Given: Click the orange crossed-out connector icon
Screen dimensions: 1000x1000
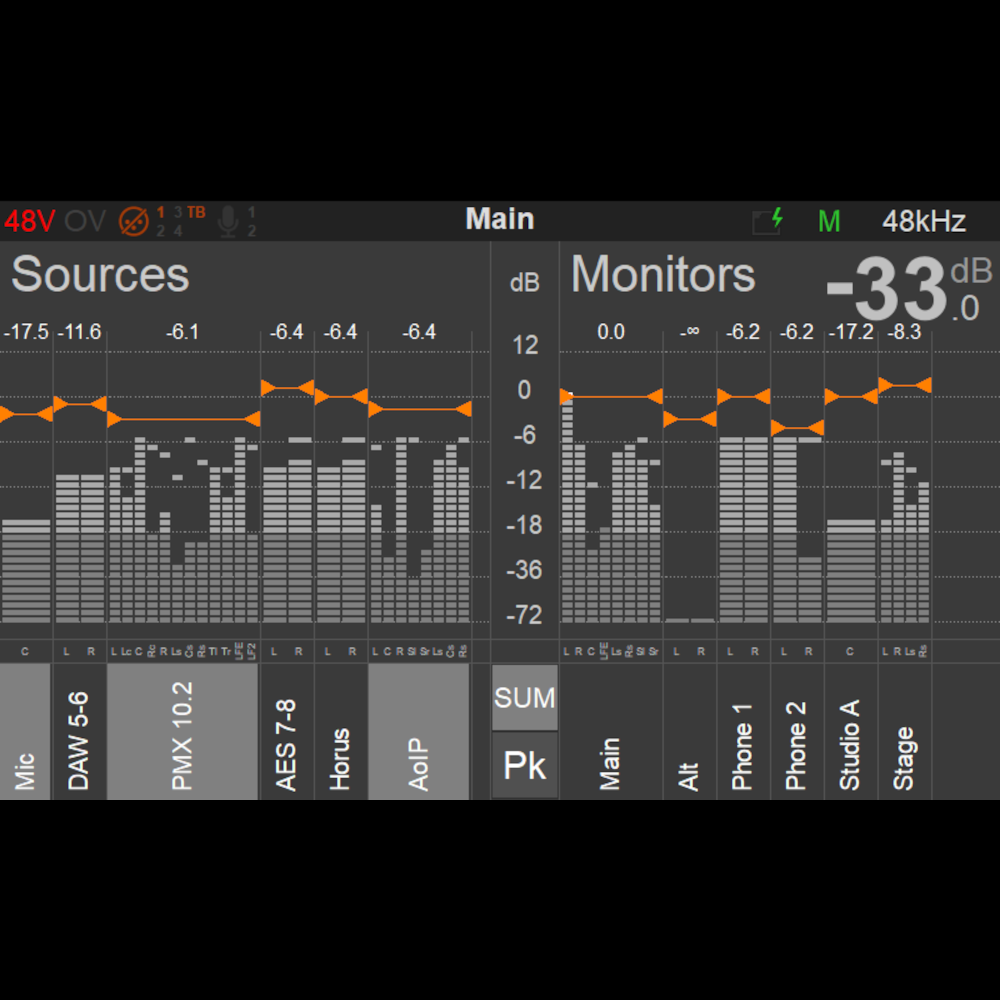Looking at the screenshot, I should pos(134,222).
